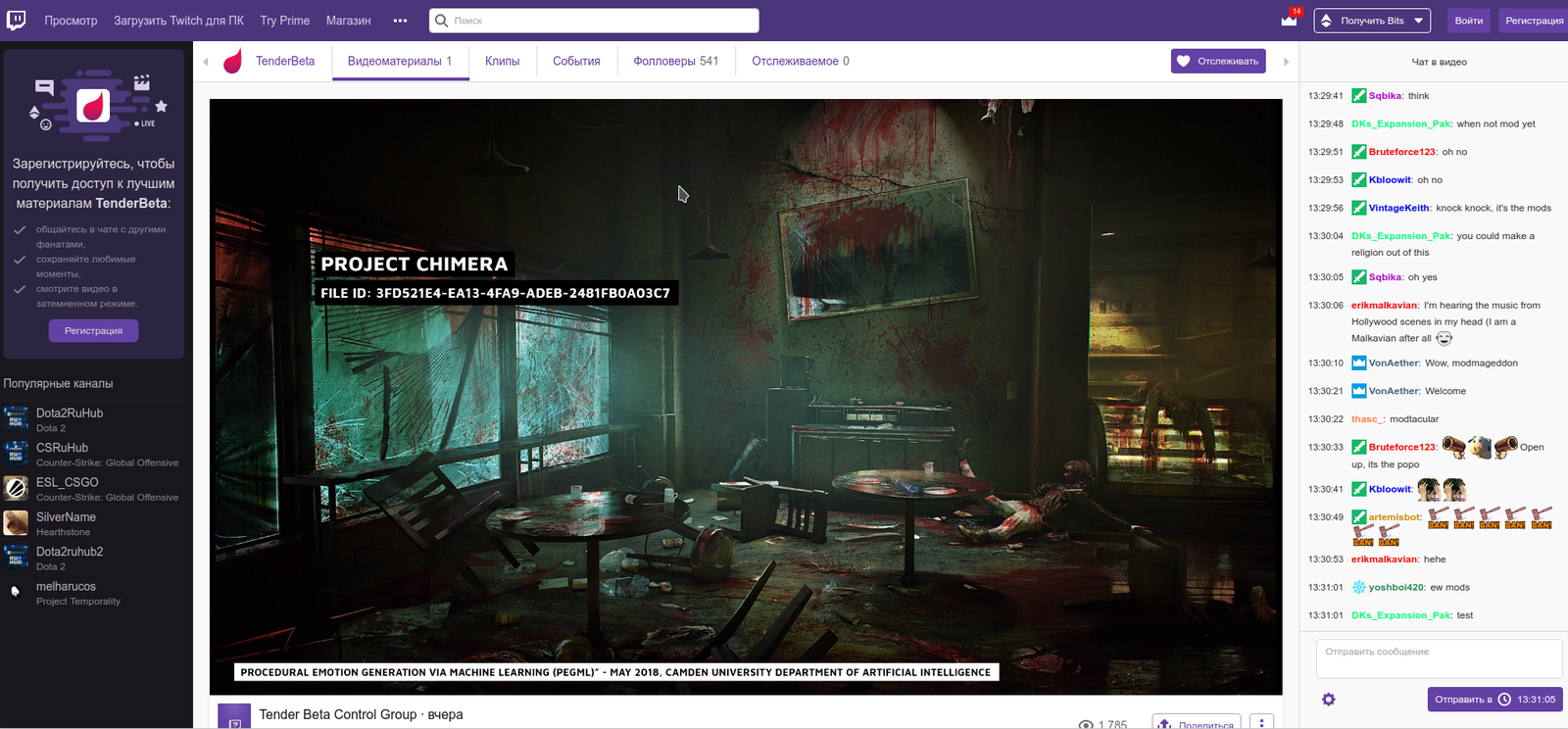1568x729 pixels.
Task: Click top-right Регистрация button
Action: (1534, 21)
